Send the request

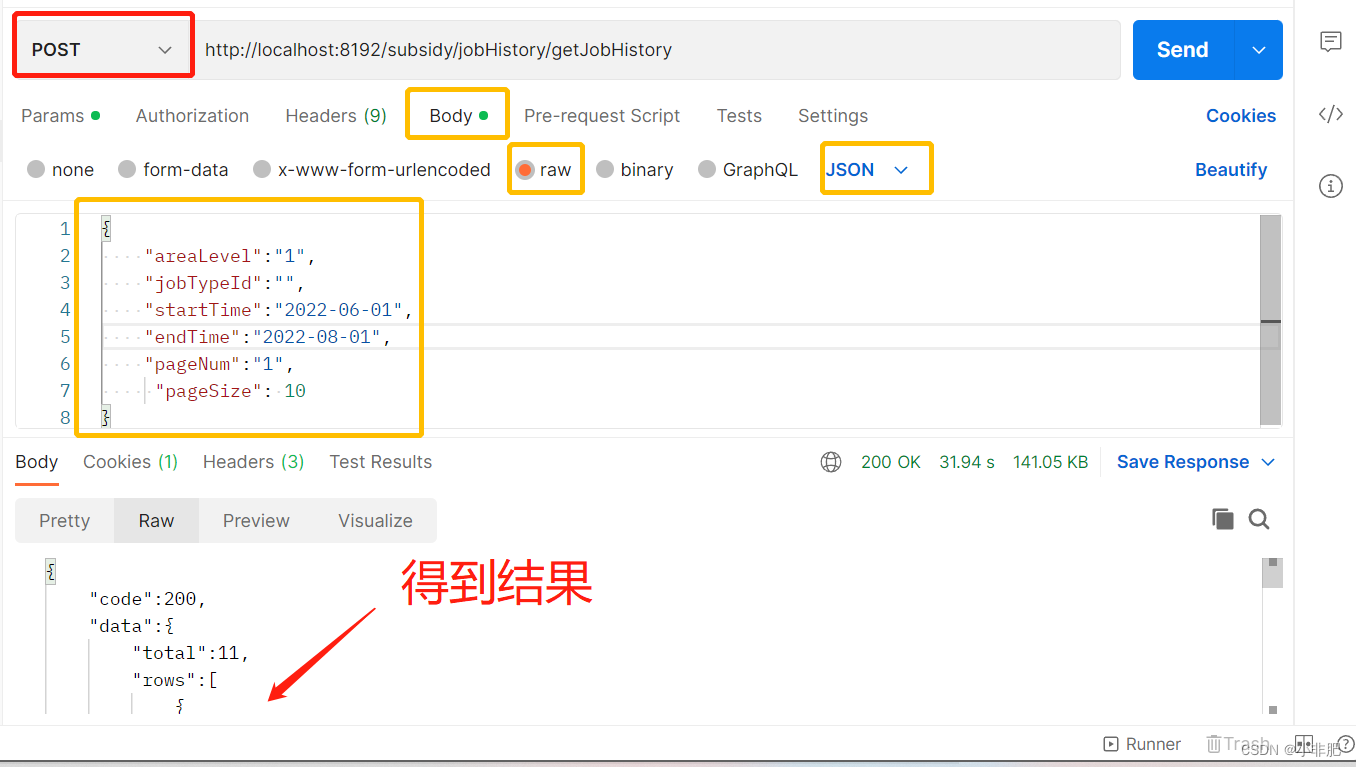(x=1183, y=50)
